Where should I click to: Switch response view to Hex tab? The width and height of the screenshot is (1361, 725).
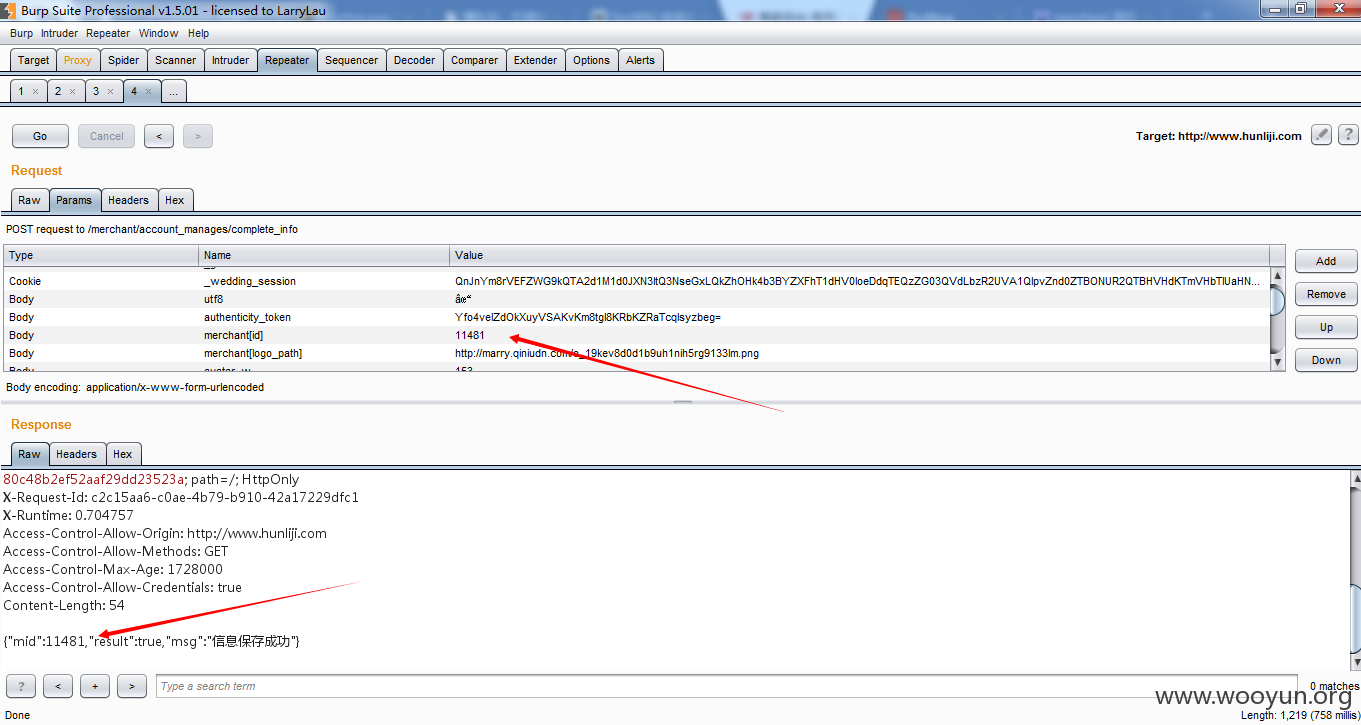pos(123,454)
